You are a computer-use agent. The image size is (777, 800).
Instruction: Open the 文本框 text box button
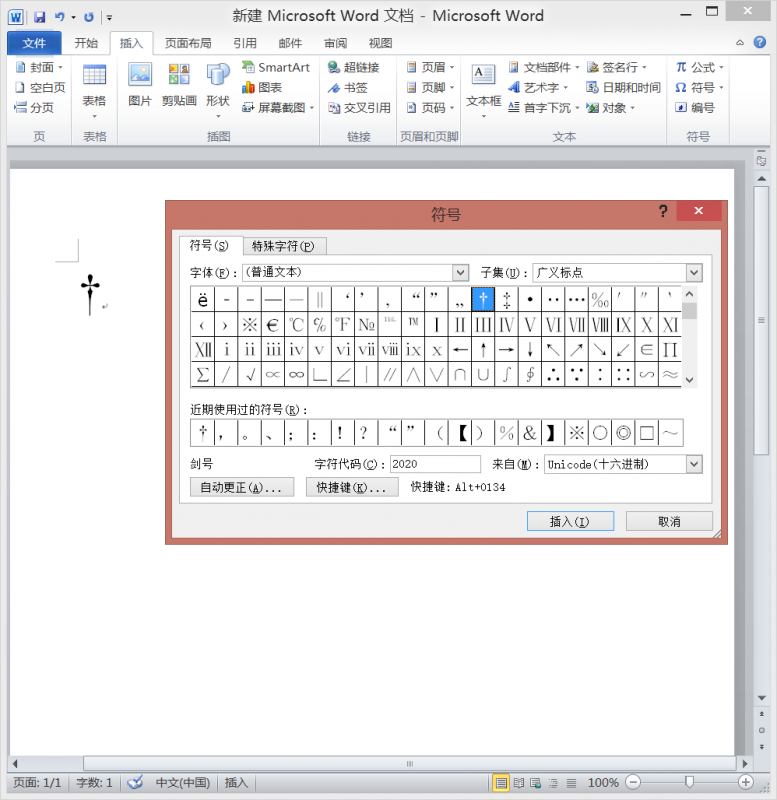484,91
